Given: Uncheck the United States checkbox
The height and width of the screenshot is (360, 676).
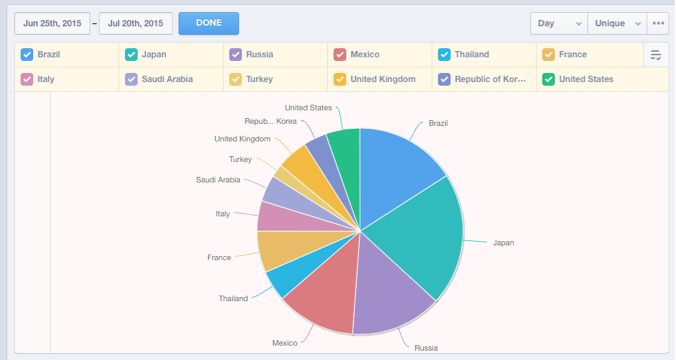Looking at the screenshot, I should 548,79.
